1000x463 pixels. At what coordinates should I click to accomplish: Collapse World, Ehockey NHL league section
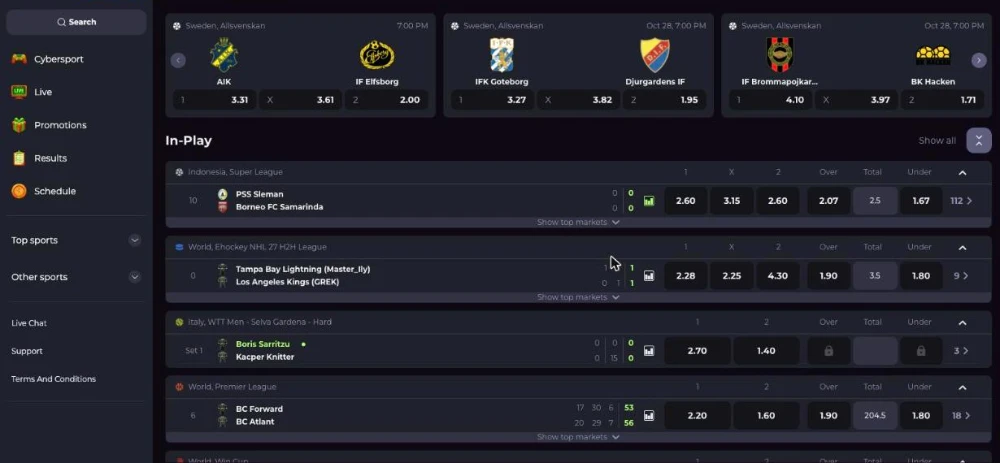pos(962,247)
